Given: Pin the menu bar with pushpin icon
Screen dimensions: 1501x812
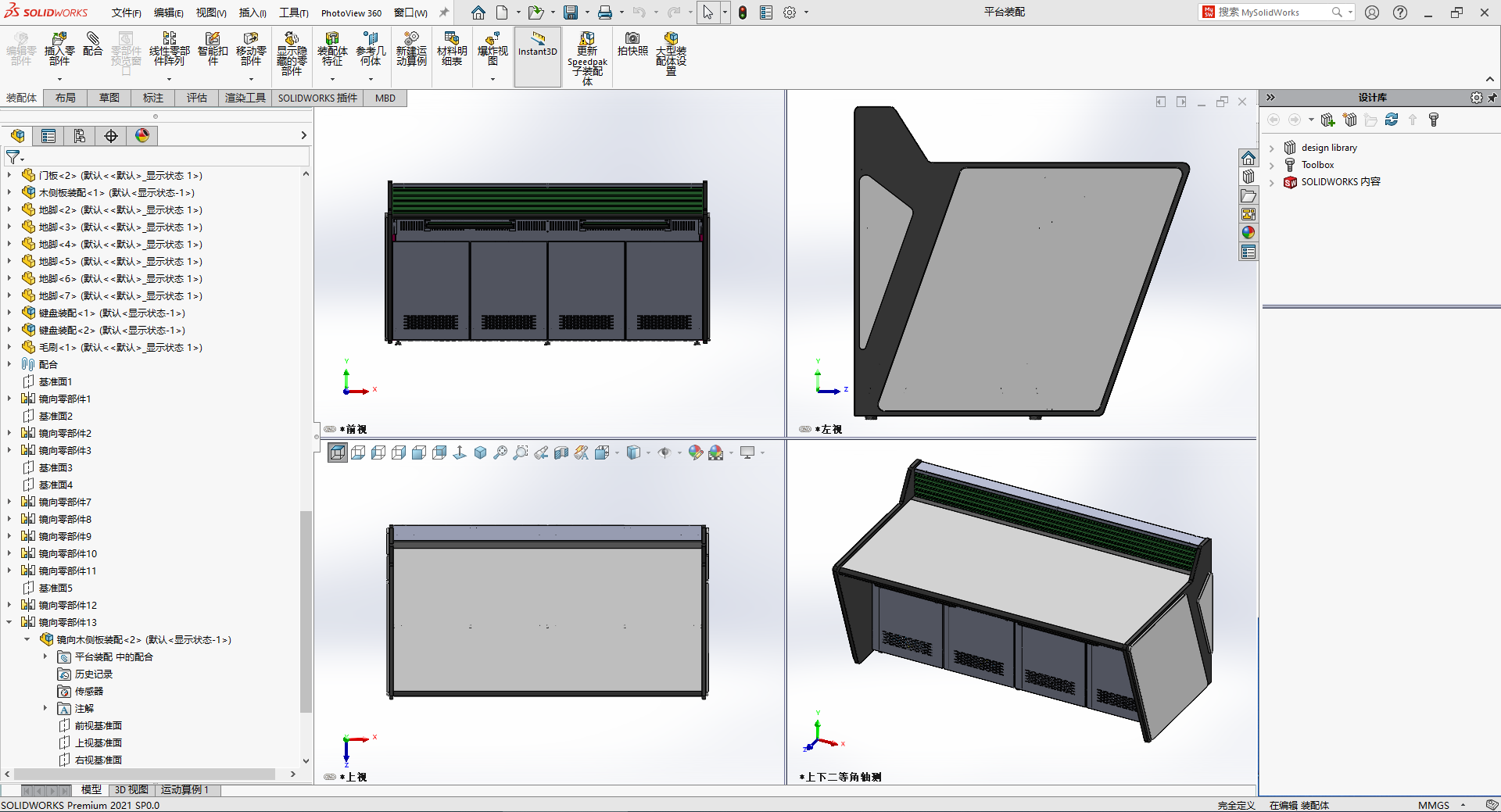Looking at the screenshot, I should (444, 13).
